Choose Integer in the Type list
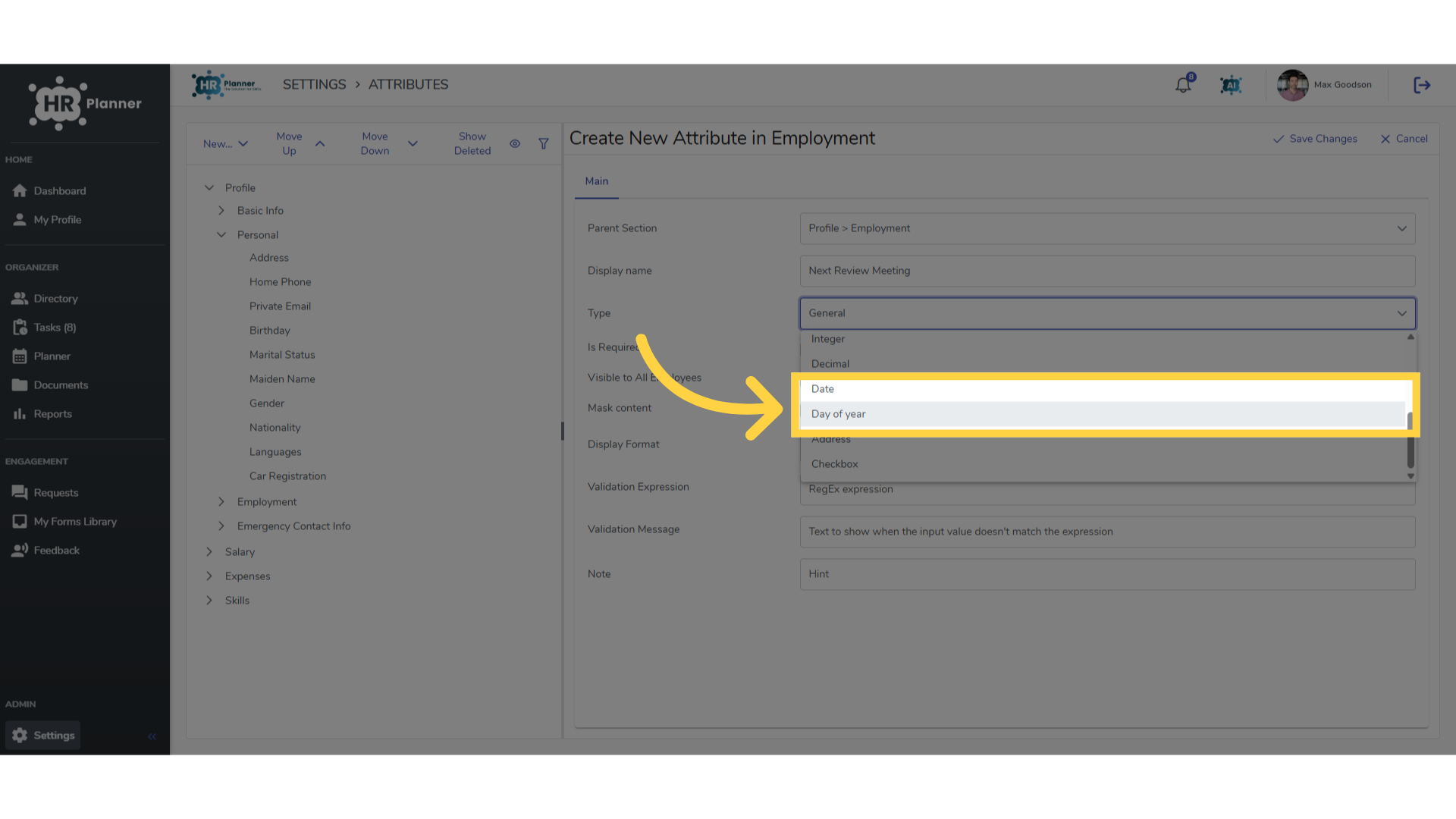This screenshot has height=819, width=1456. (1103, 339)
